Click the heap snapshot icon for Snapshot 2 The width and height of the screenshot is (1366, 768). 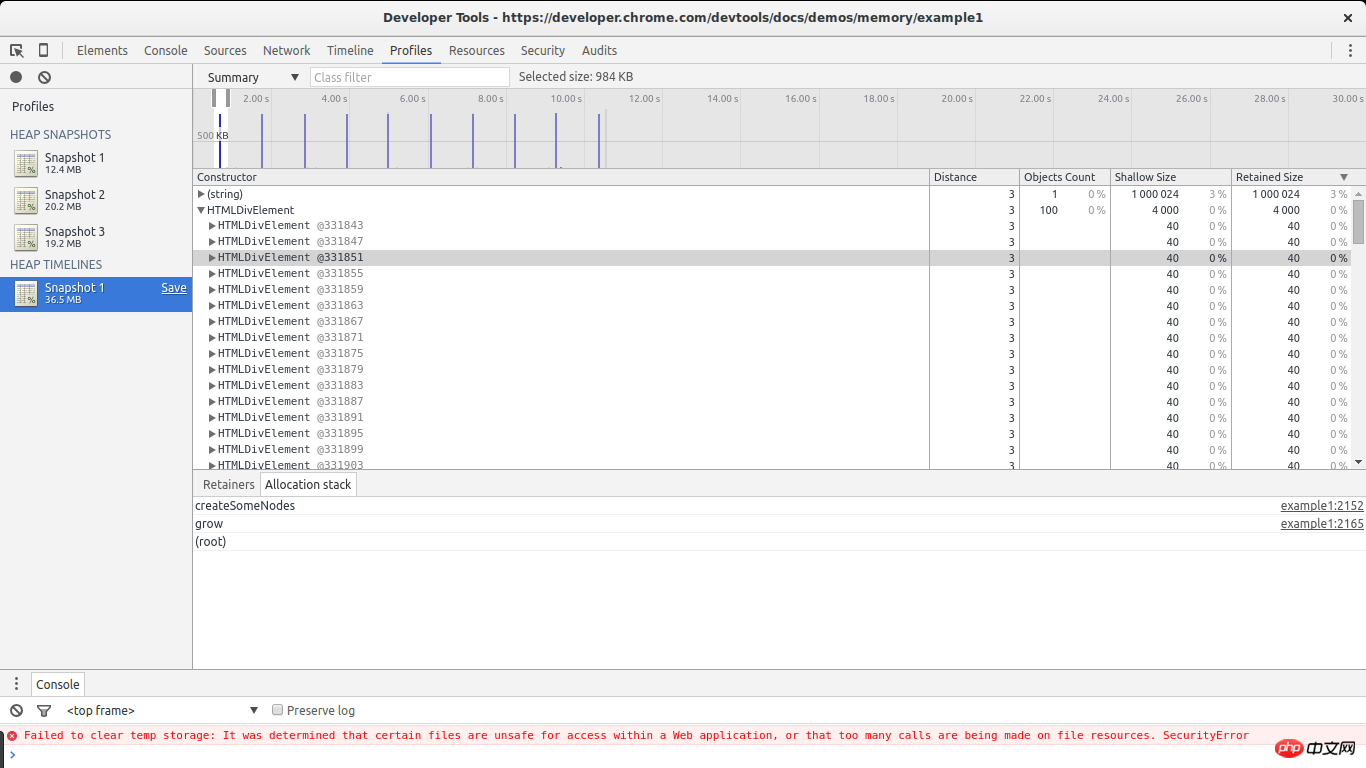click(x=26, y=200)
